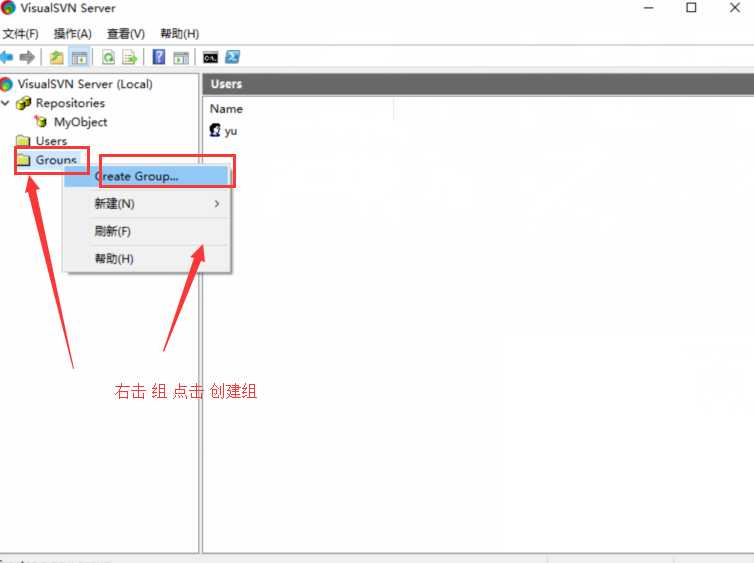Click the Refresh toolbar icon
754x563 pixels.
point(109,57)
